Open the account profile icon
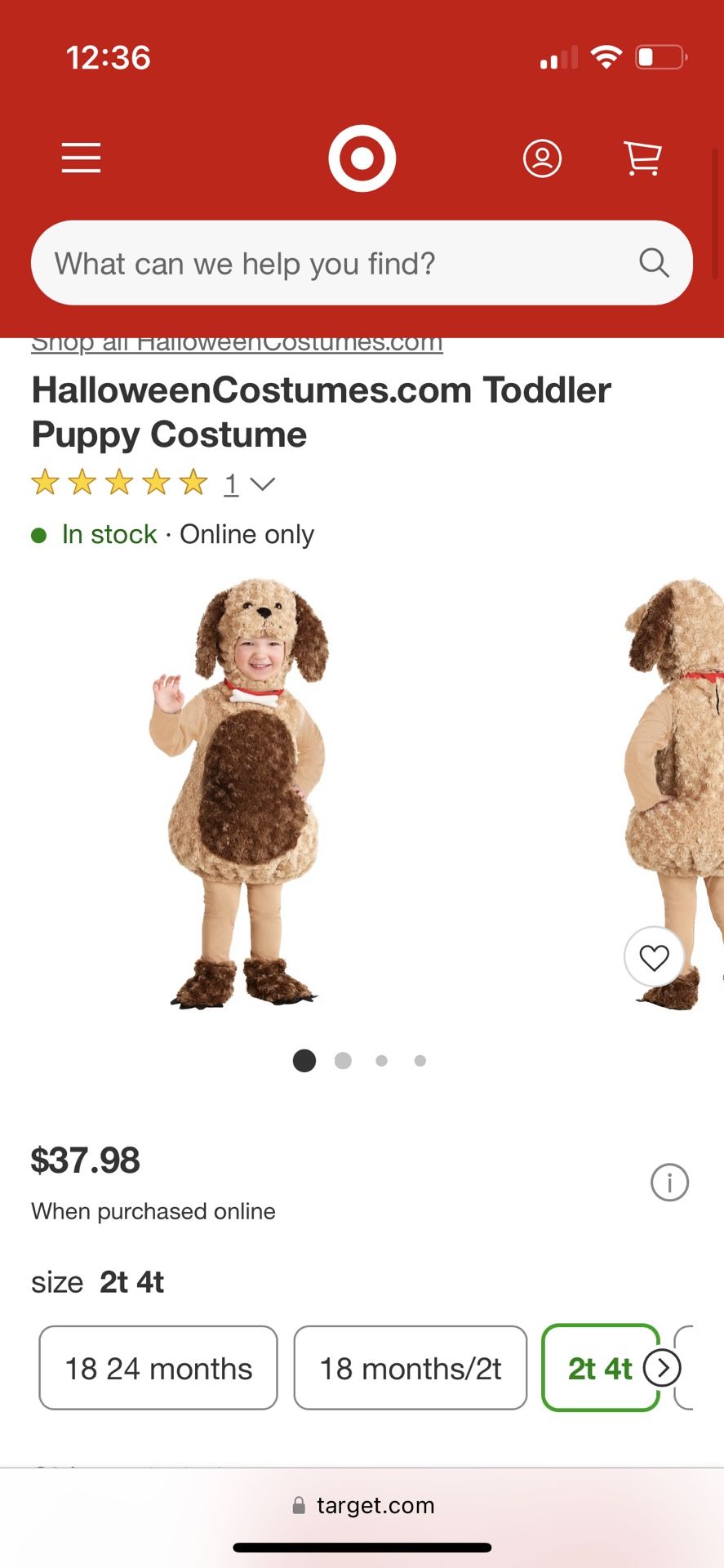Viewport: 724px width, 1568px height. [x=542, y=158]
